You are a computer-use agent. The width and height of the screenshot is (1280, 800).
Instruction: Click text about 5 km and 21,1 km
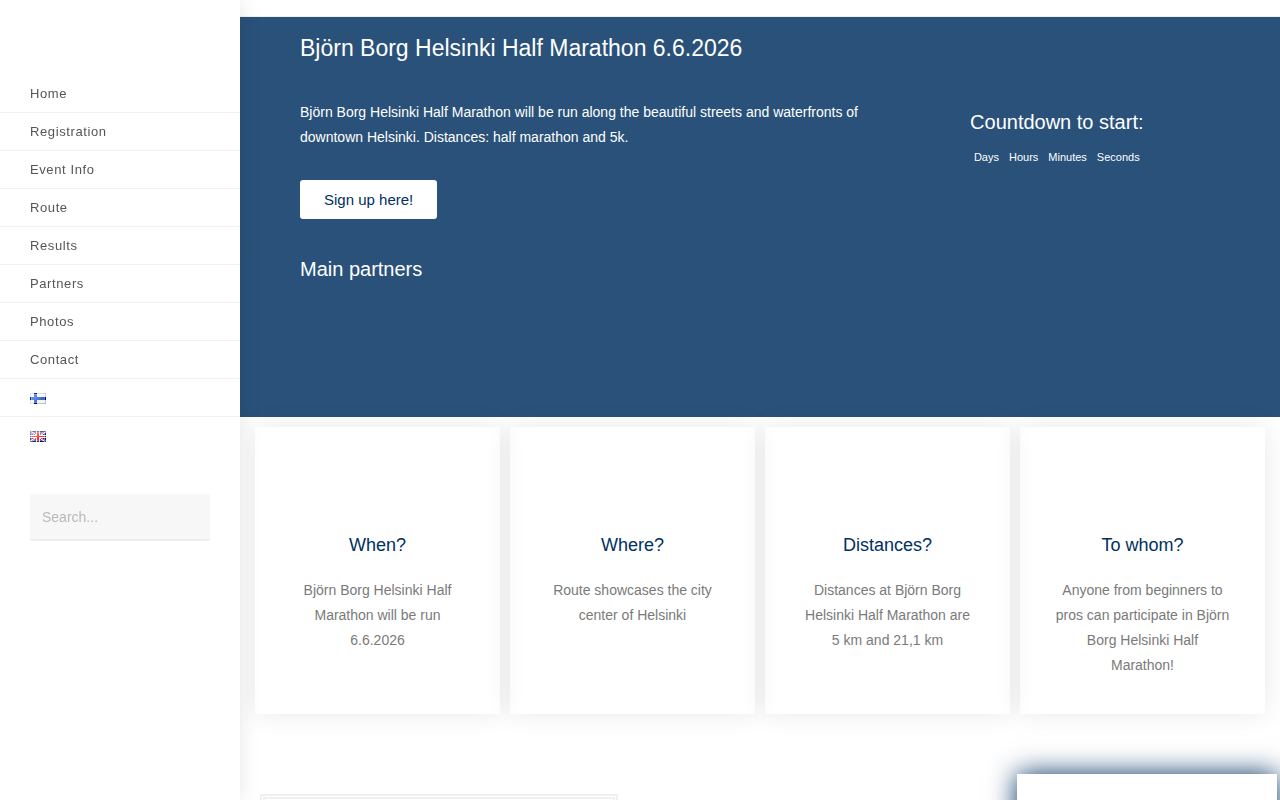tap(887, 615)
